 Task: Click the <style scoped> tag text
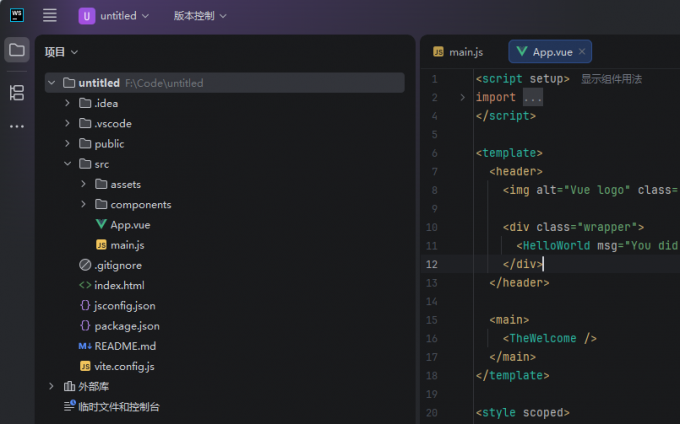click(x=523, y=412)
